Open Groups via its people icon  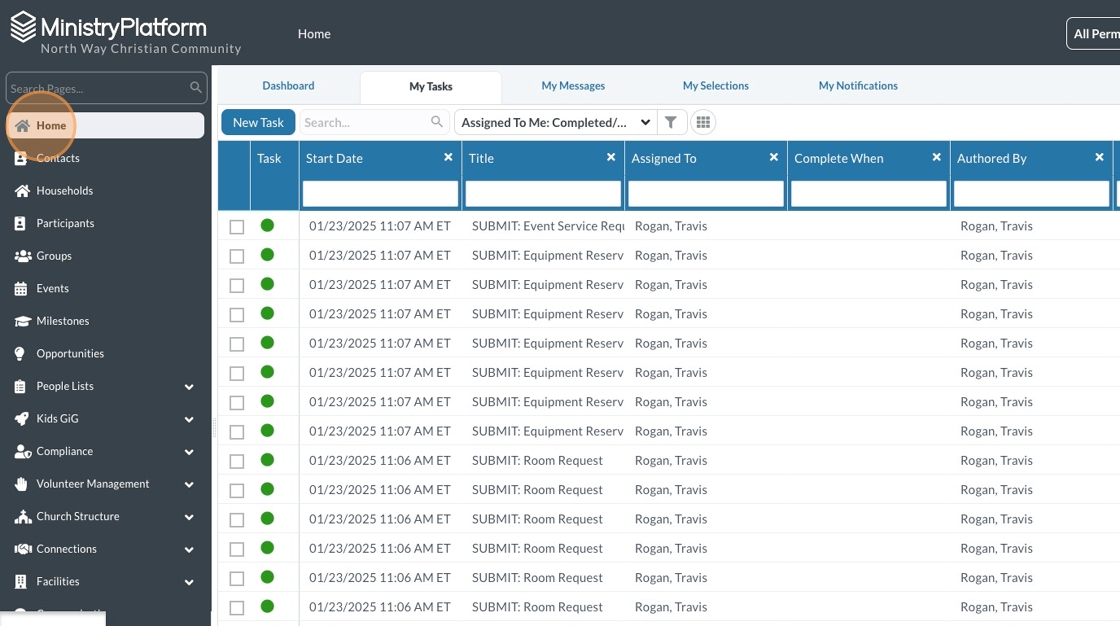coord(21,256)
